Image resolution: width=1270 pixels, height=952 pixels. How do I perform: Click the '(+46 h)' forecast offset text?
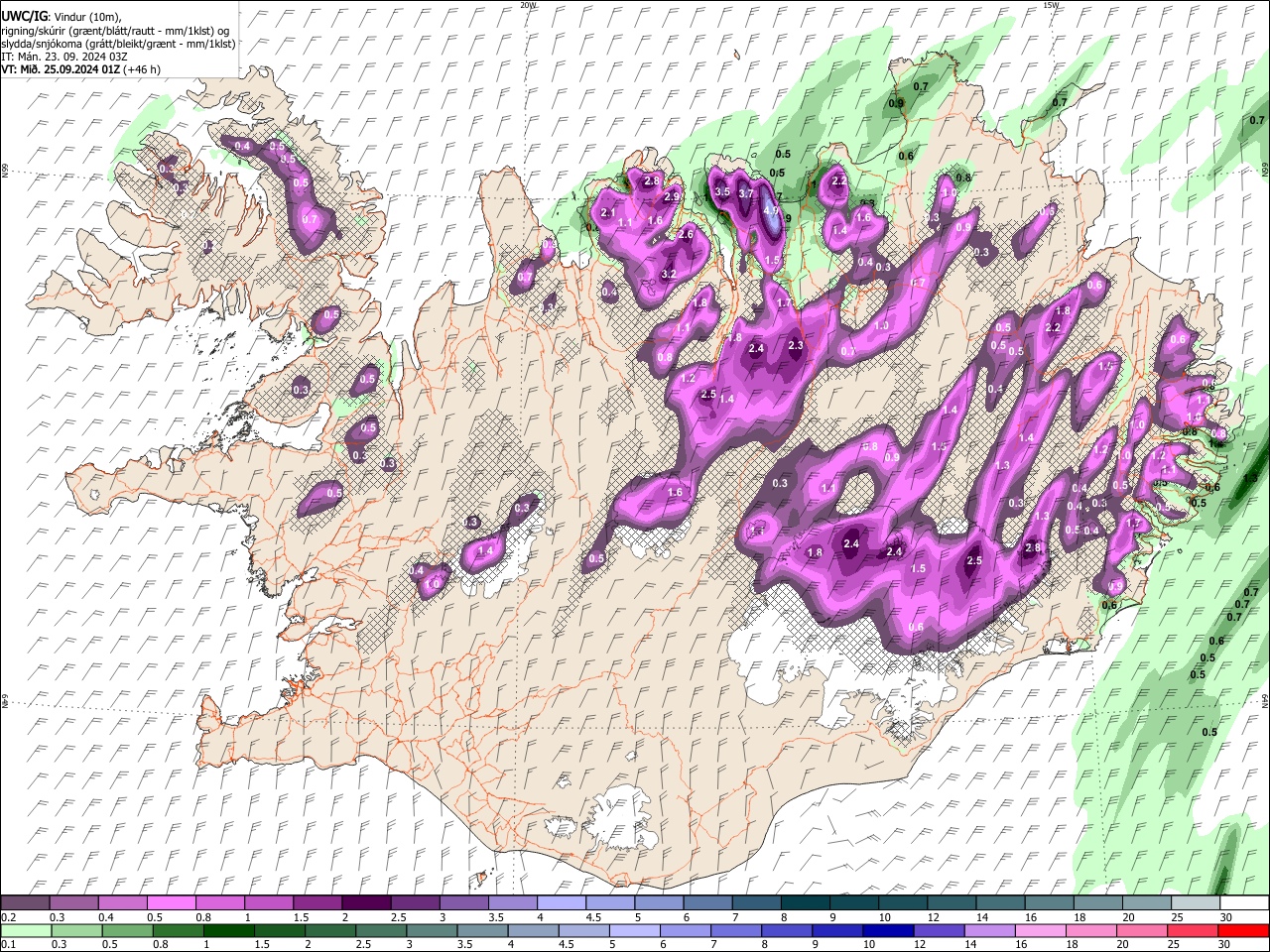(x=141, y=69)
